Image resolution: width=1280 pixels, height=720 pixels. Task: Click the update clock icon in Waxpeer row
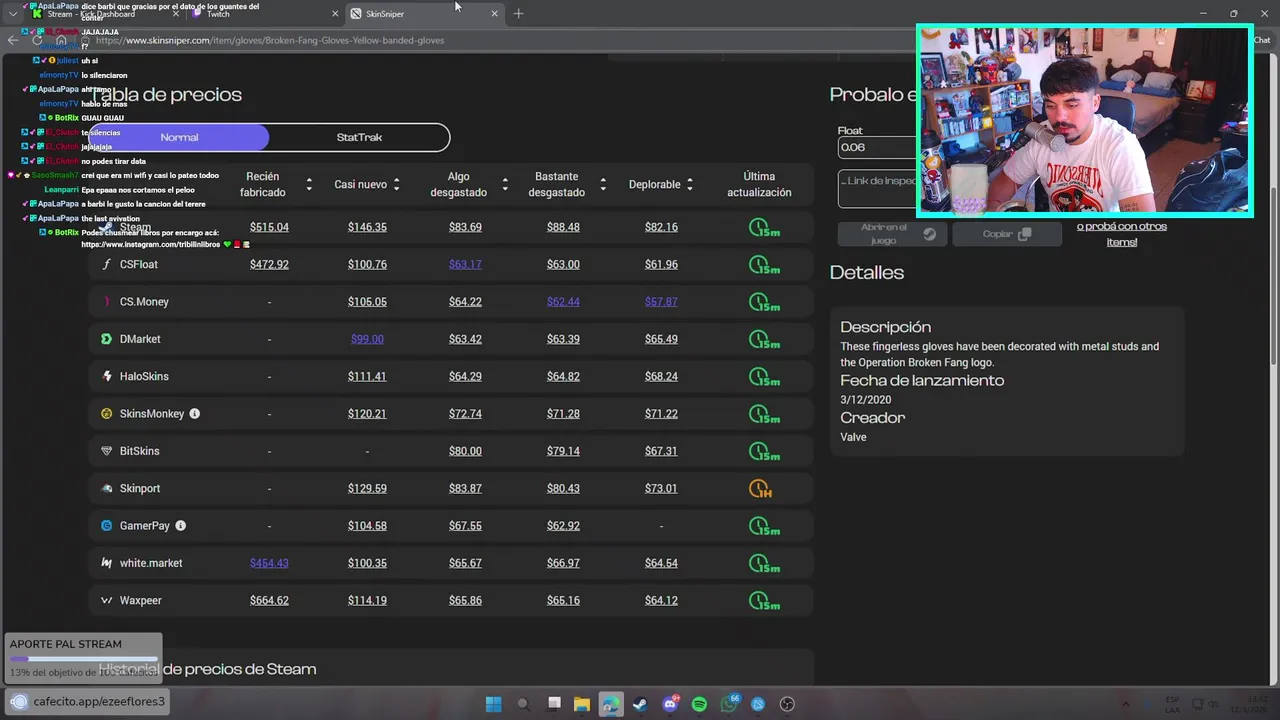click(763, 601)
